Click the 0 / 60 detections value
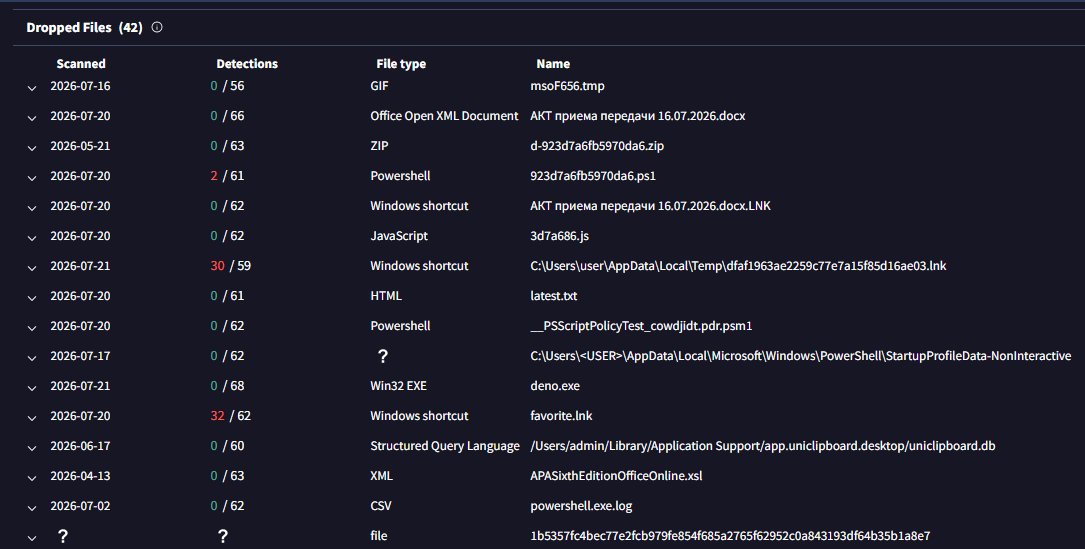The height and width of the screenshot is (549, 1085). coord(227,446)
